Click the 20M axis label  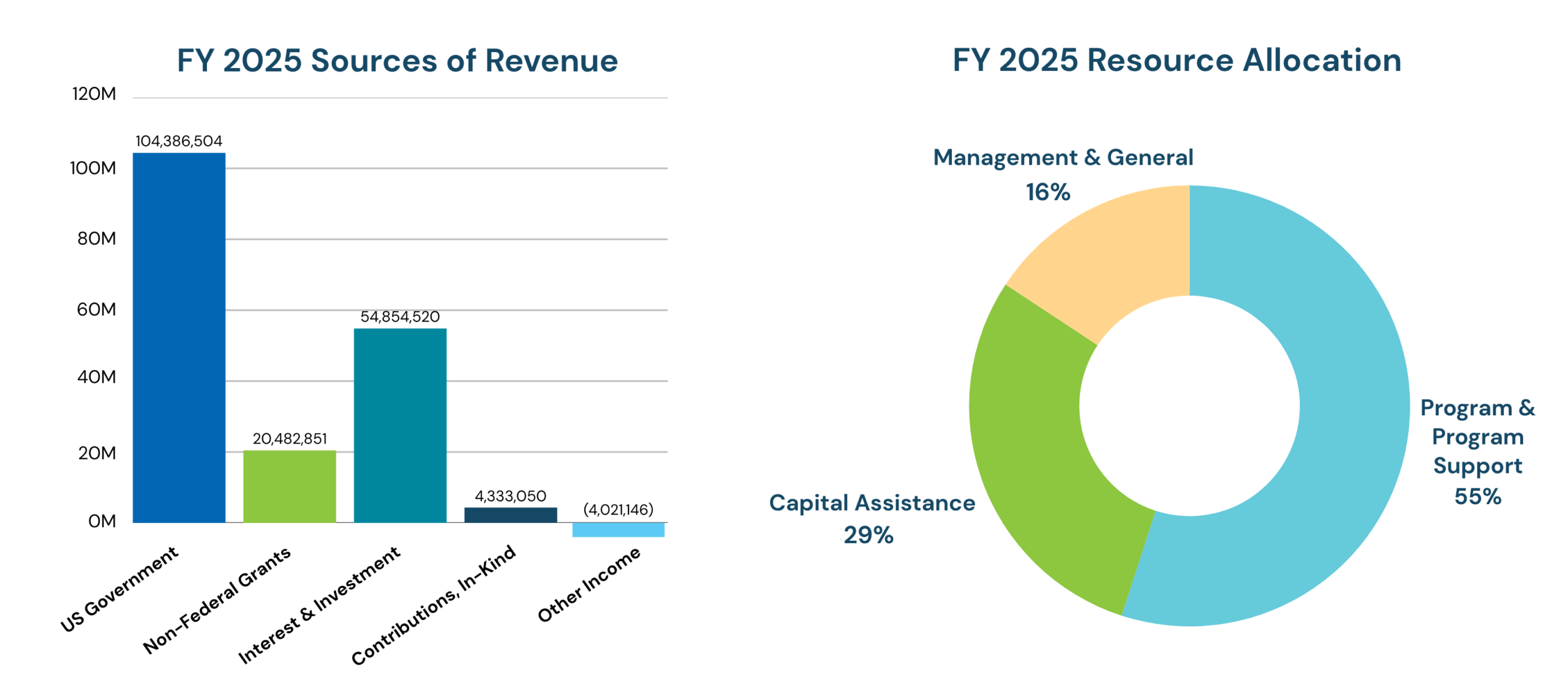pos(97,453)
